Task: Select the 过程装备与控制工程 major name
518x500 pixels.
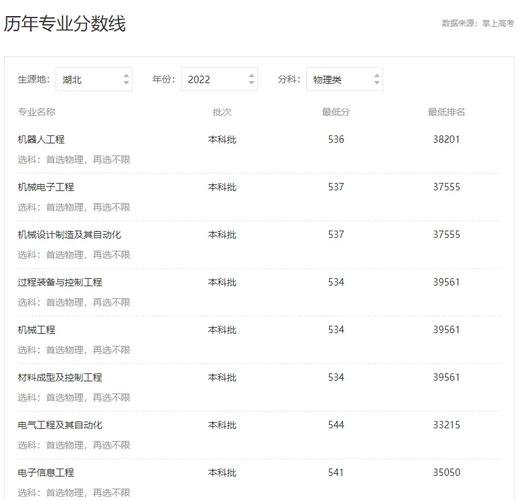Action: point(60,282)
